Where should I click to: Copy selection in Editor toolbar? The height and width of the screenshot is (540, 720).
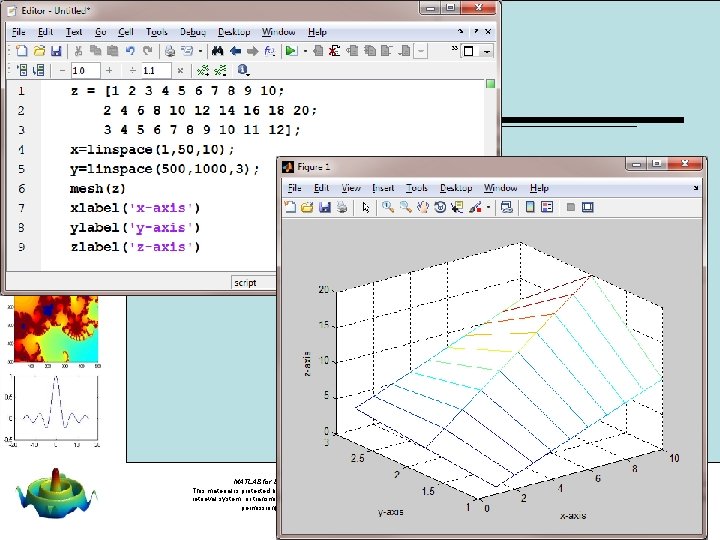(96, 51)
